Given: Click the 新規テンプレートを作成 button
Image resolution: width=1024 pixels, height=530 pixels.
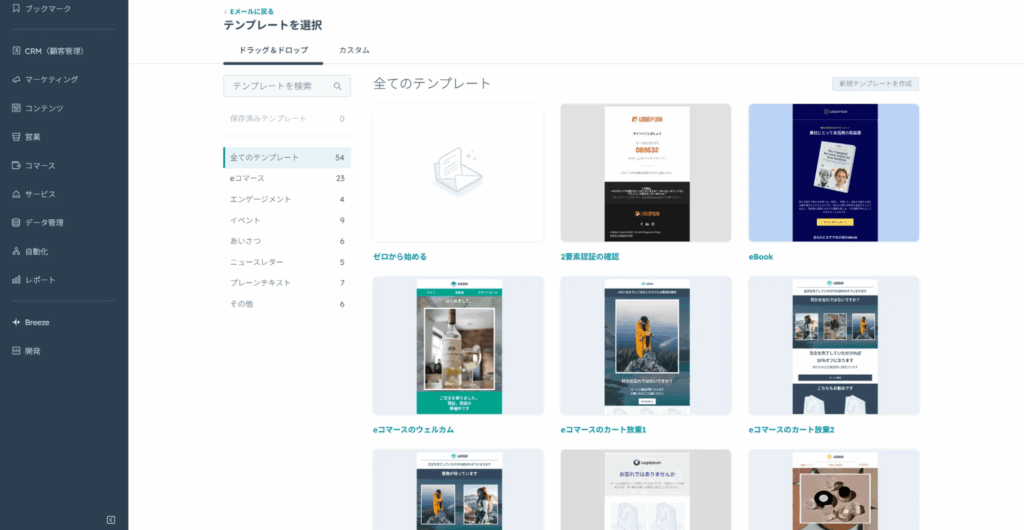Looking at the screenshot, I should (x=875, y=84).
